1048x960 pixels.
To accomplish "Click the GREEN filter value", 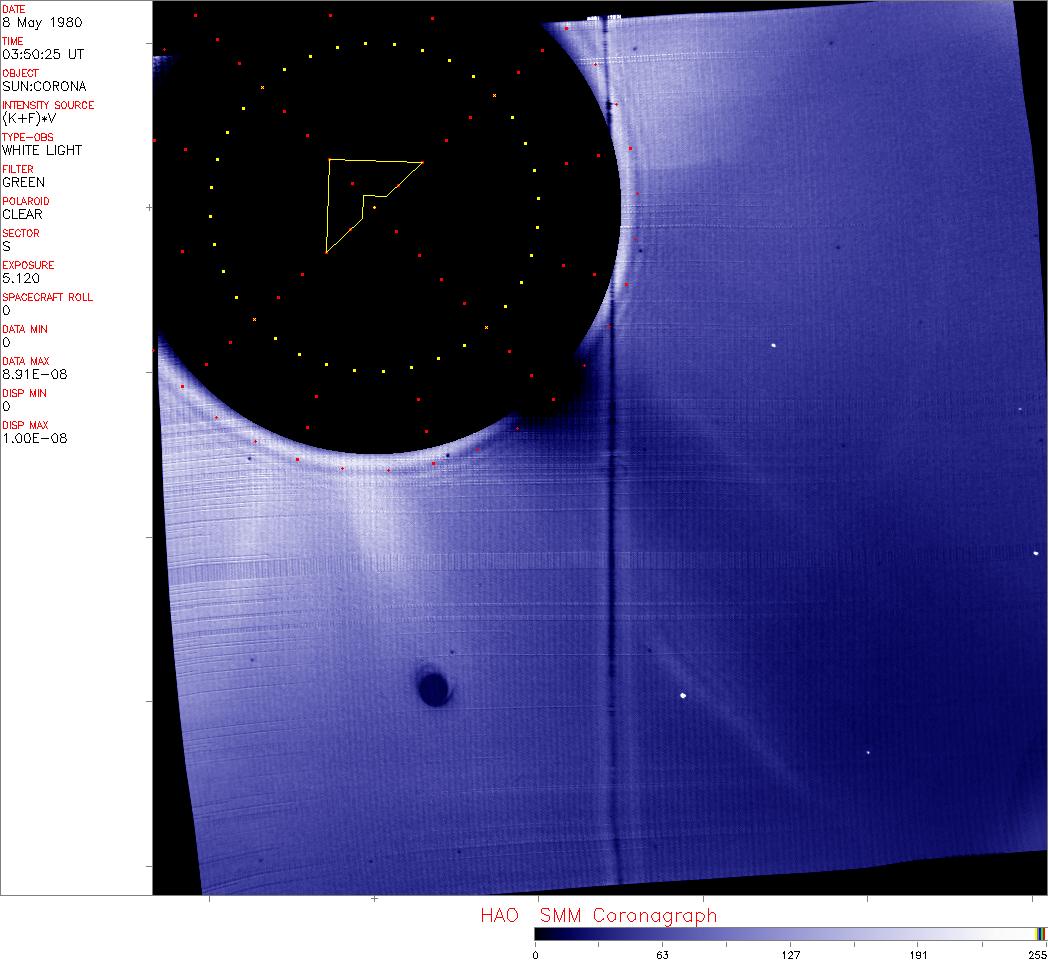I will pyautogui.click(x=24, y=182).
